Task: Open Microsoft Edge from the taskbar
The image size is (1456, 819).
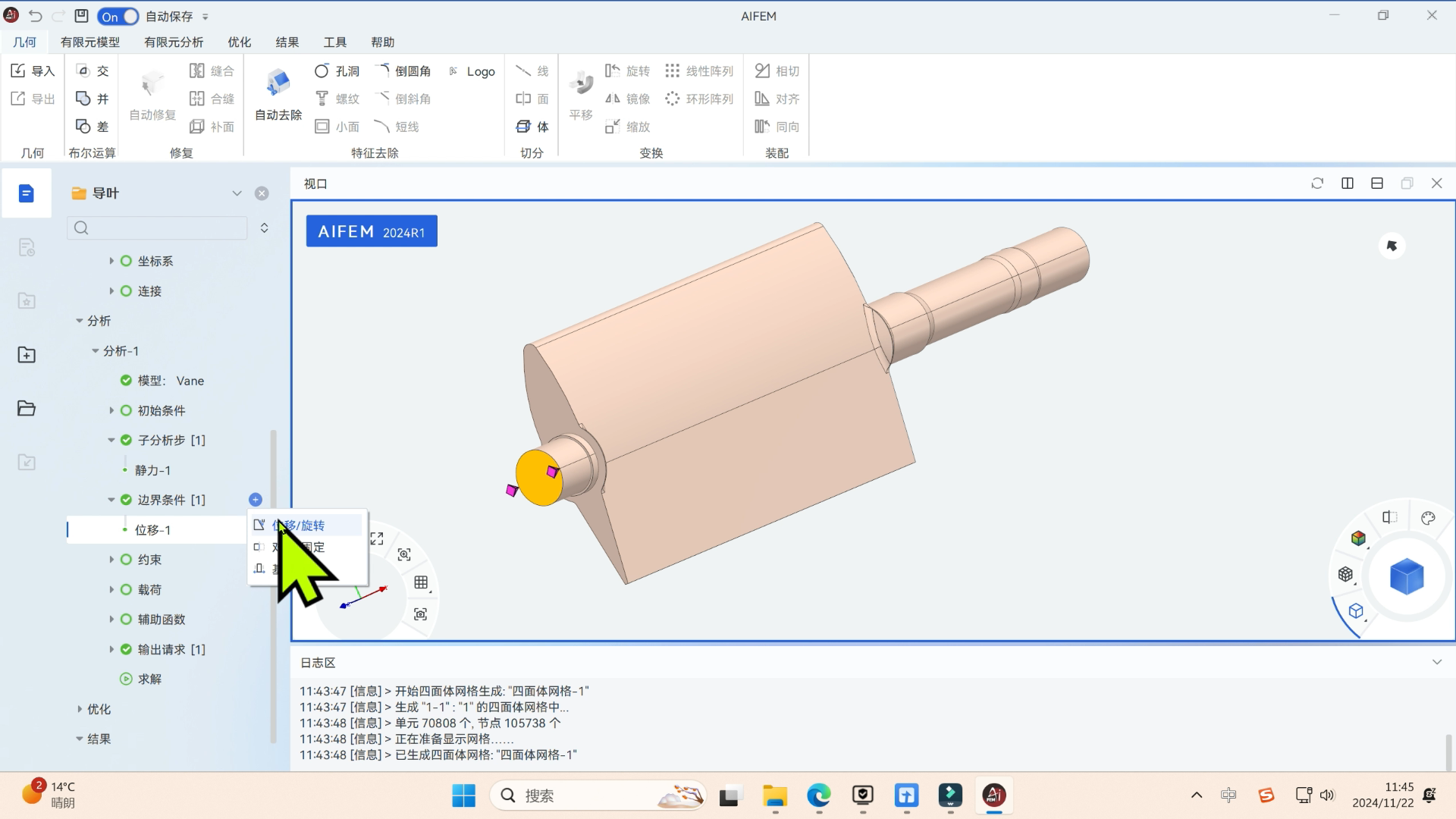Action: point(818,795)
